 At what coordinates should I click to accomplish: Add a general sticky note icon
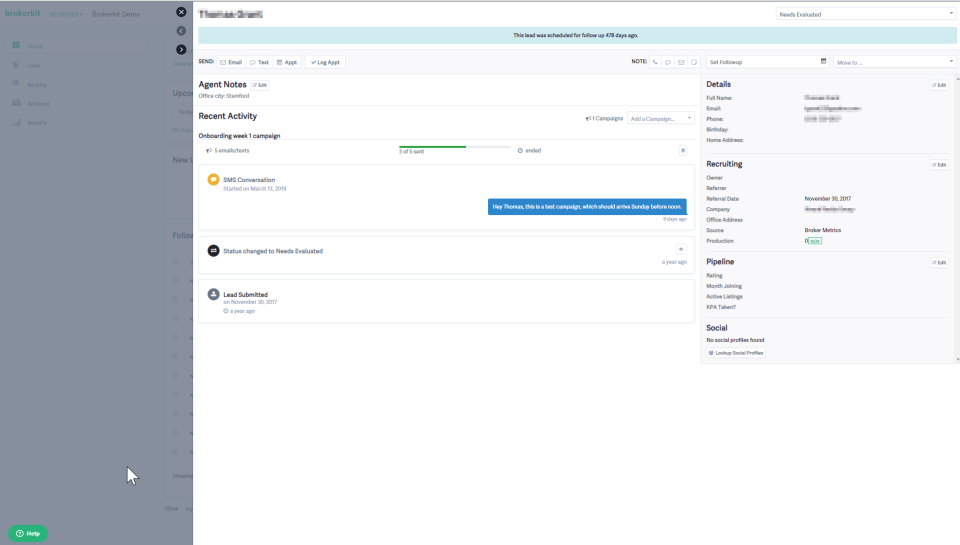[694, 62]
